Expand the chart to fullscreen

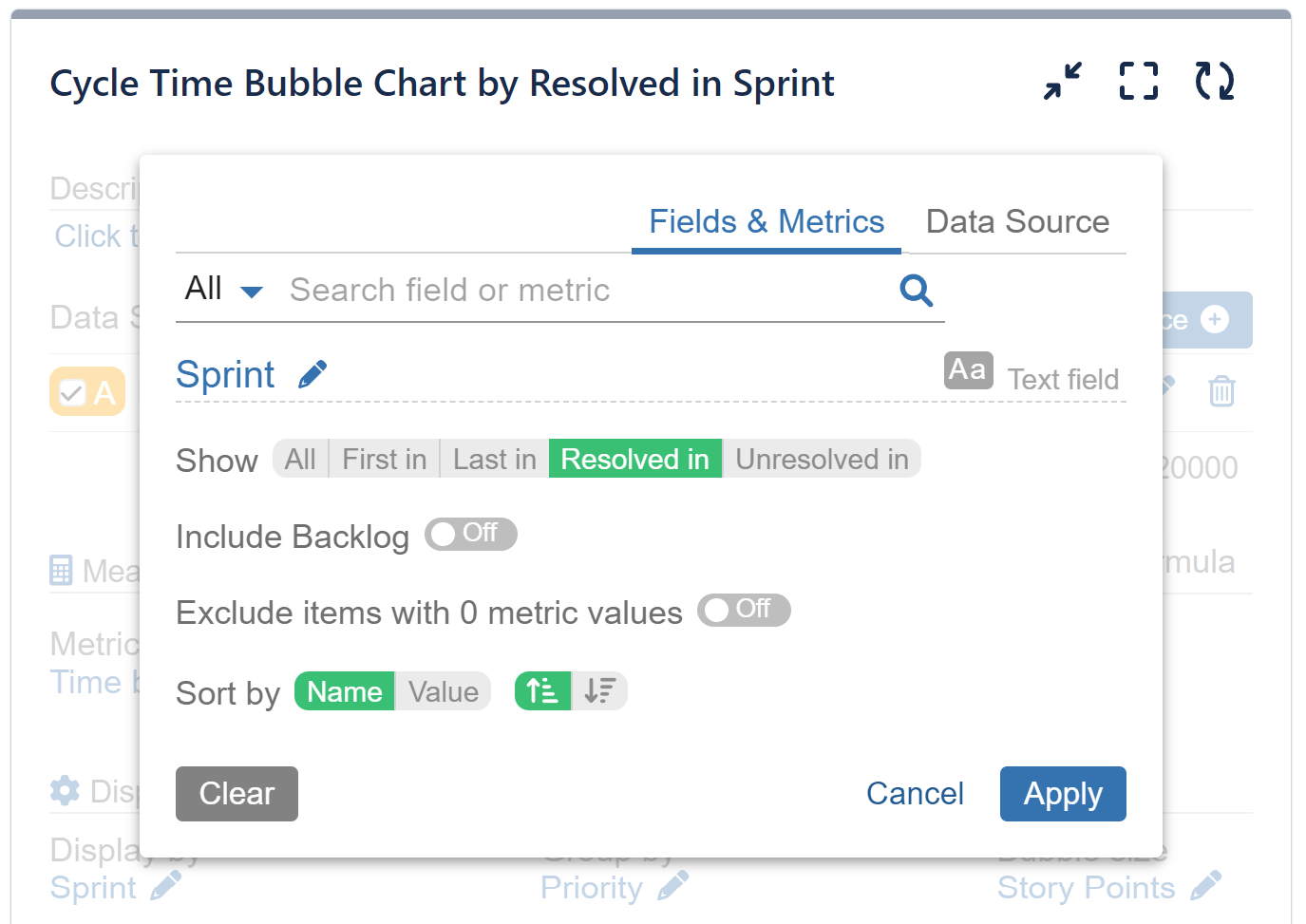(1138, 81)
